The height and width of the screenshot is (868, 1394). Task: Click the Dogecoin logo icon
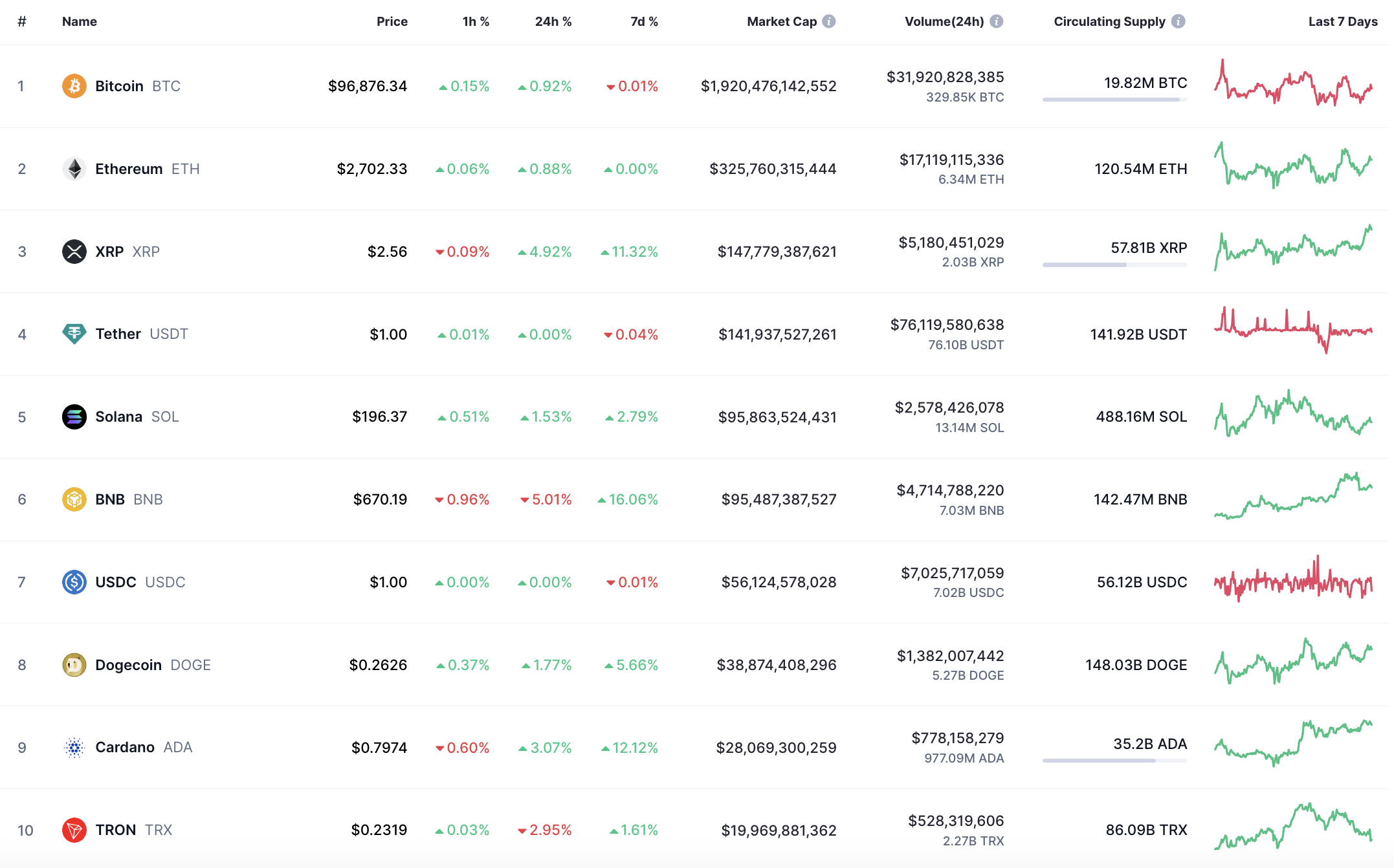tap(74, 665)
